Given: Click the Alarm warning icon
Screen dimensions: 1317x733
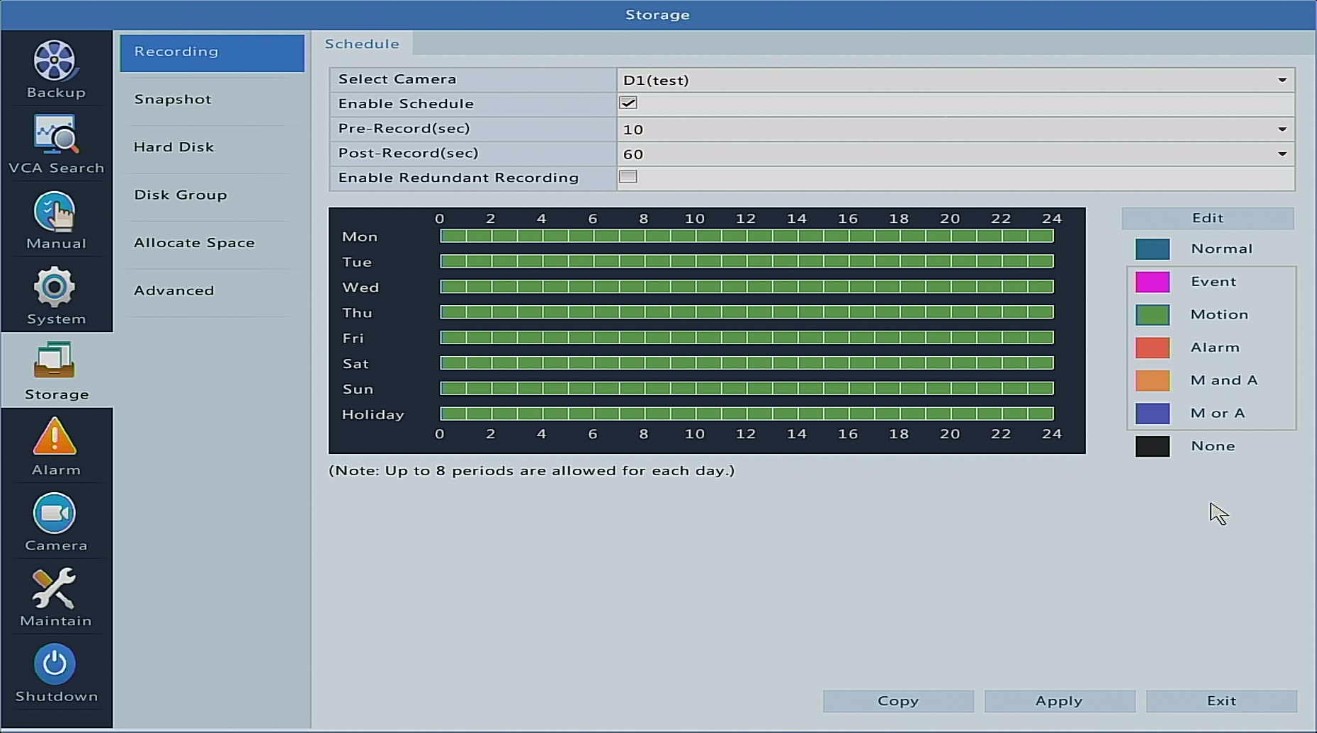Looking at the screenshot, I should [55, 438].
